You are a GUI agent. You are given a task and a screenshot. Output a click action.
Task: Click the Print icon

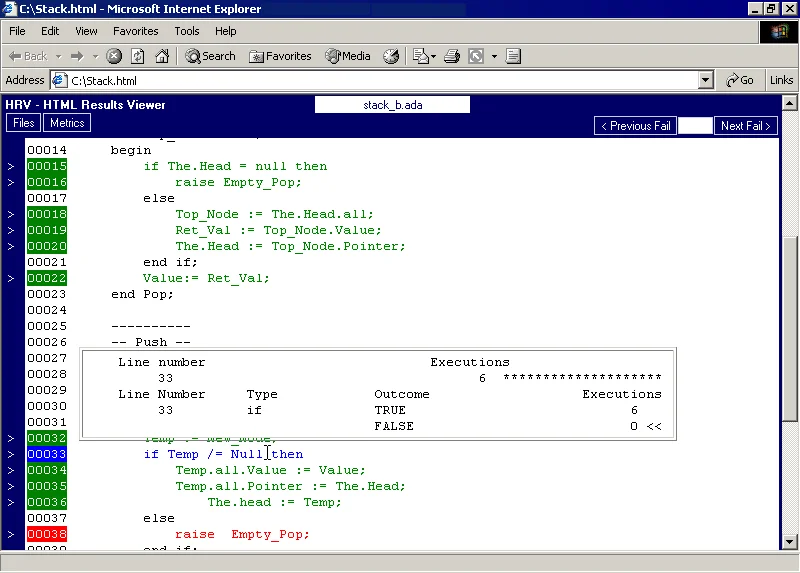tap(452, 56)
